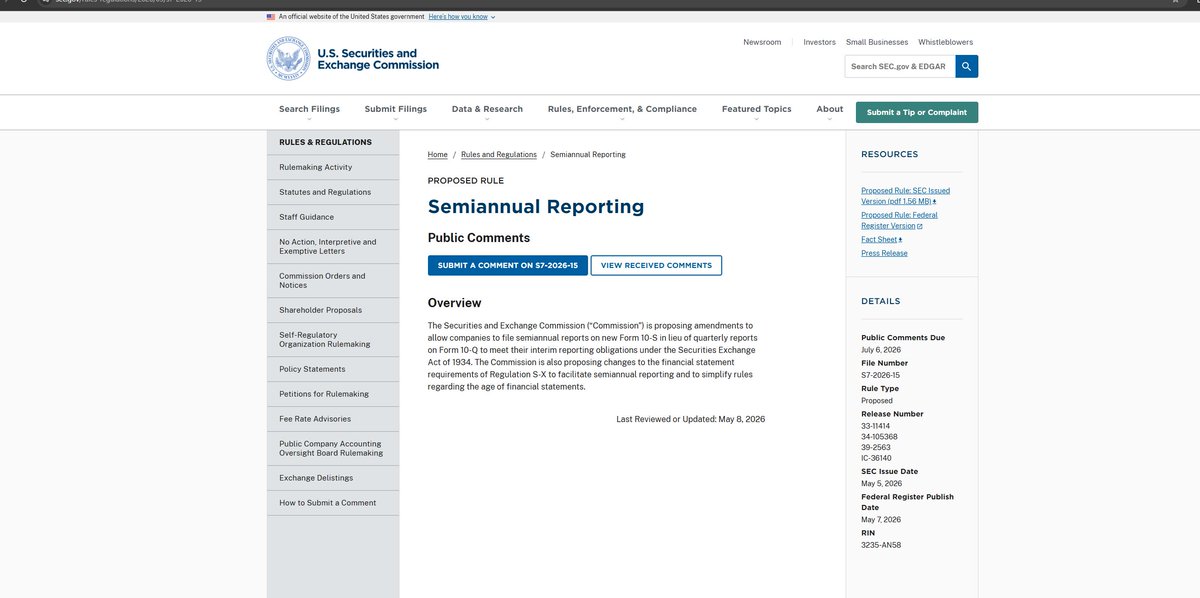This screenshot has height=598, width=1200.
Task: Click Submit a Comment on S7-2026-15
Action: pyautogui.click(x=508, y=265)
